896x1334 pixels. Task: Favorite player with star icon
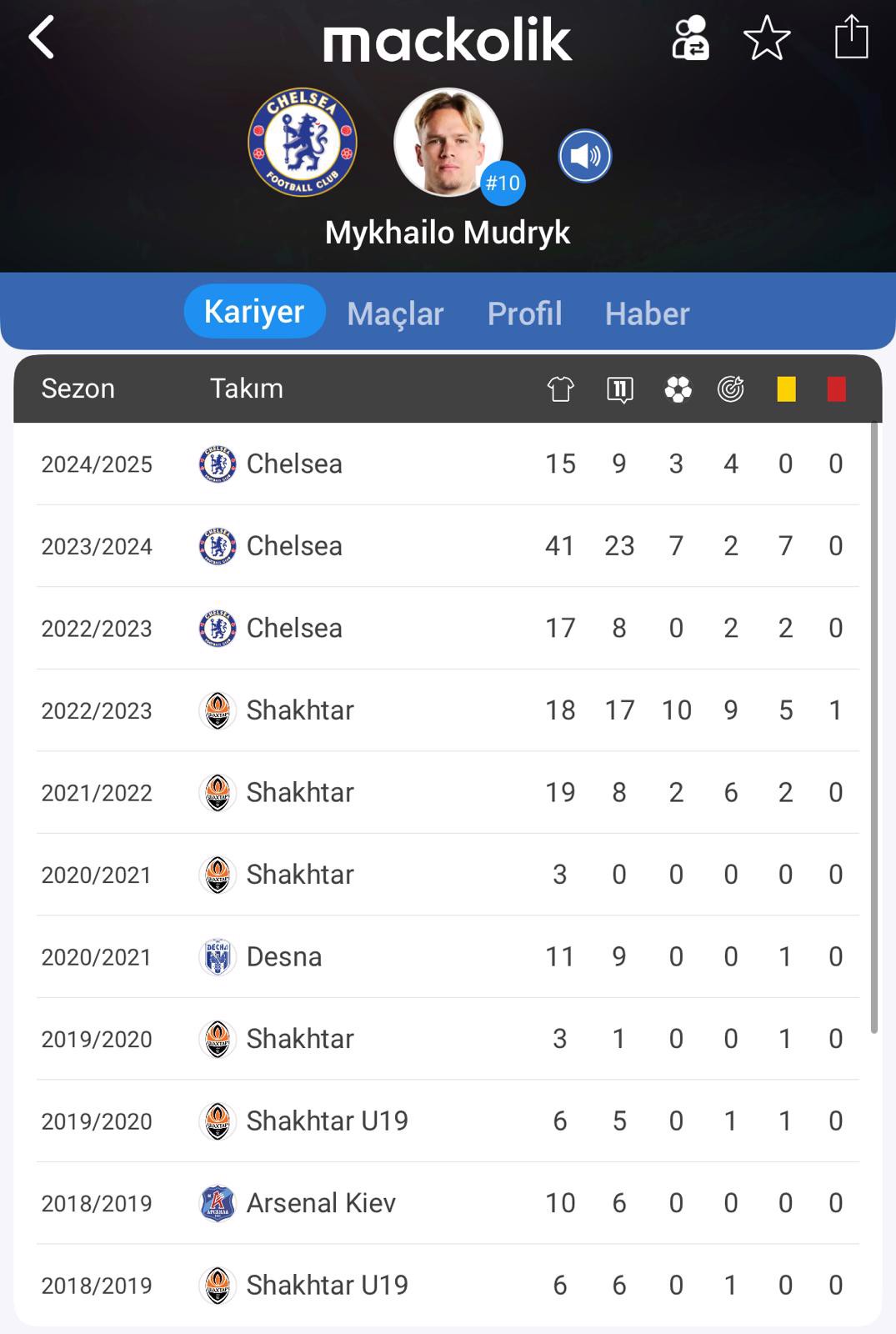[767, 38]
